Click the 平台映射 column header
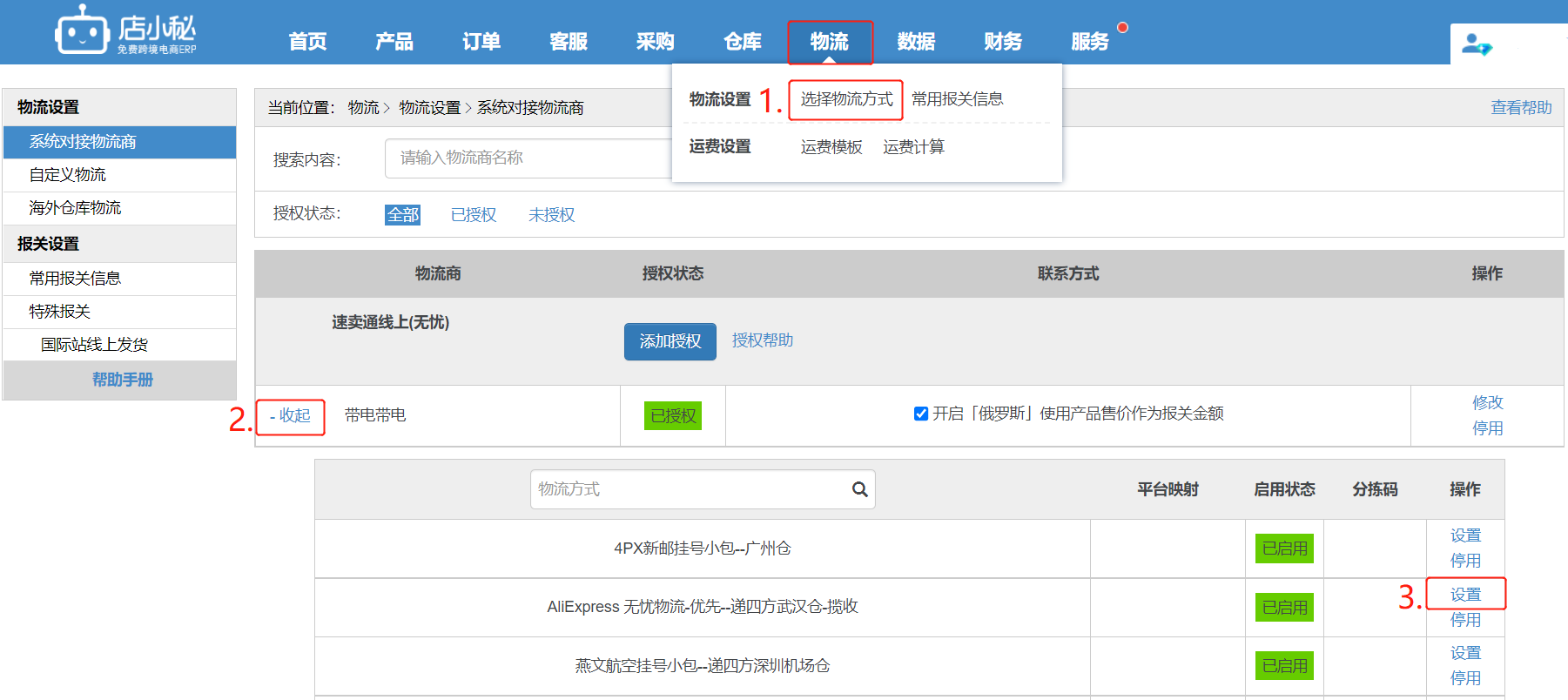The height and width of the screenshot is (700, 1568). [1168, 489]
